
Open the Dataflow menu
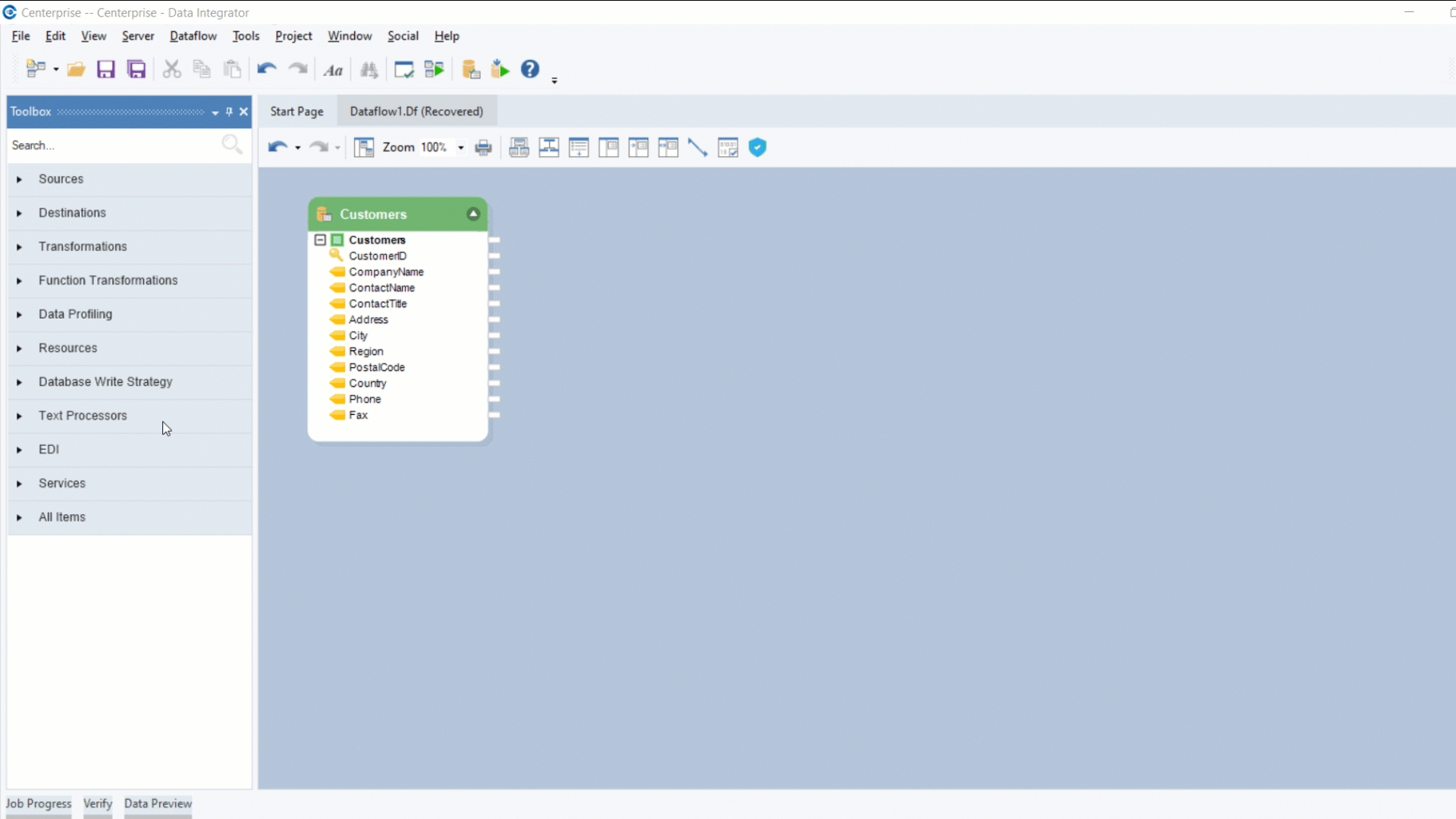coord(193,36)
